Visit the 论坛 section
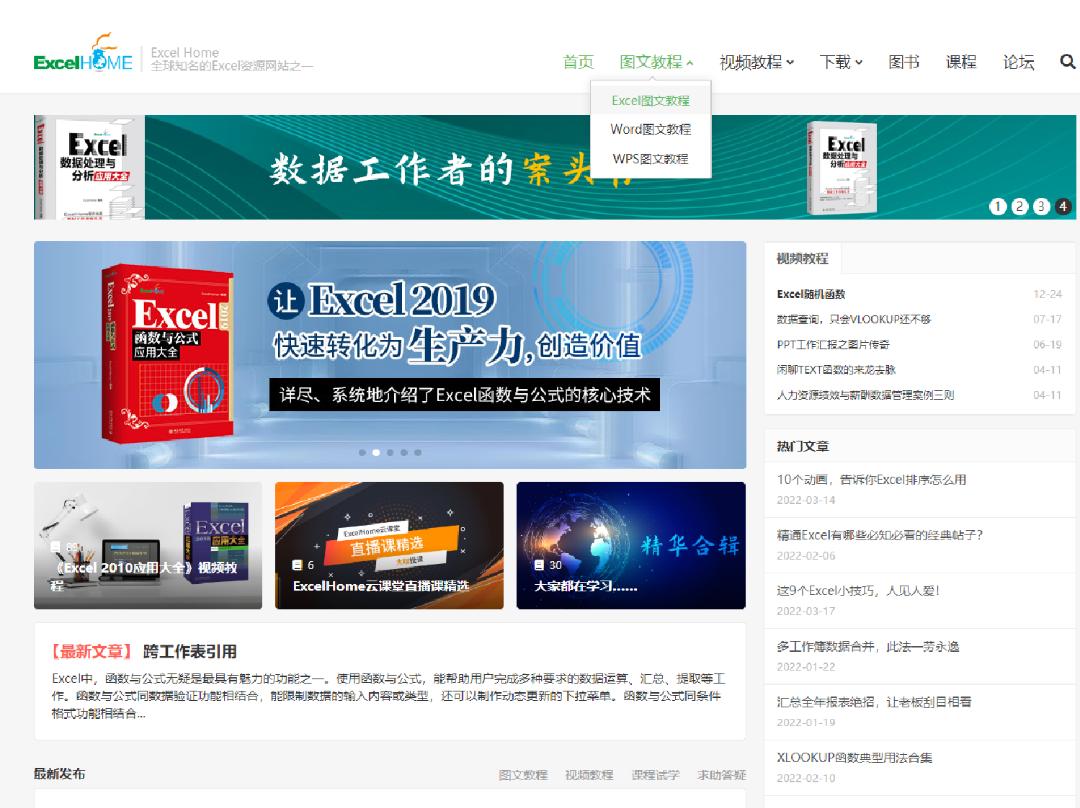 pos(1019,61)
